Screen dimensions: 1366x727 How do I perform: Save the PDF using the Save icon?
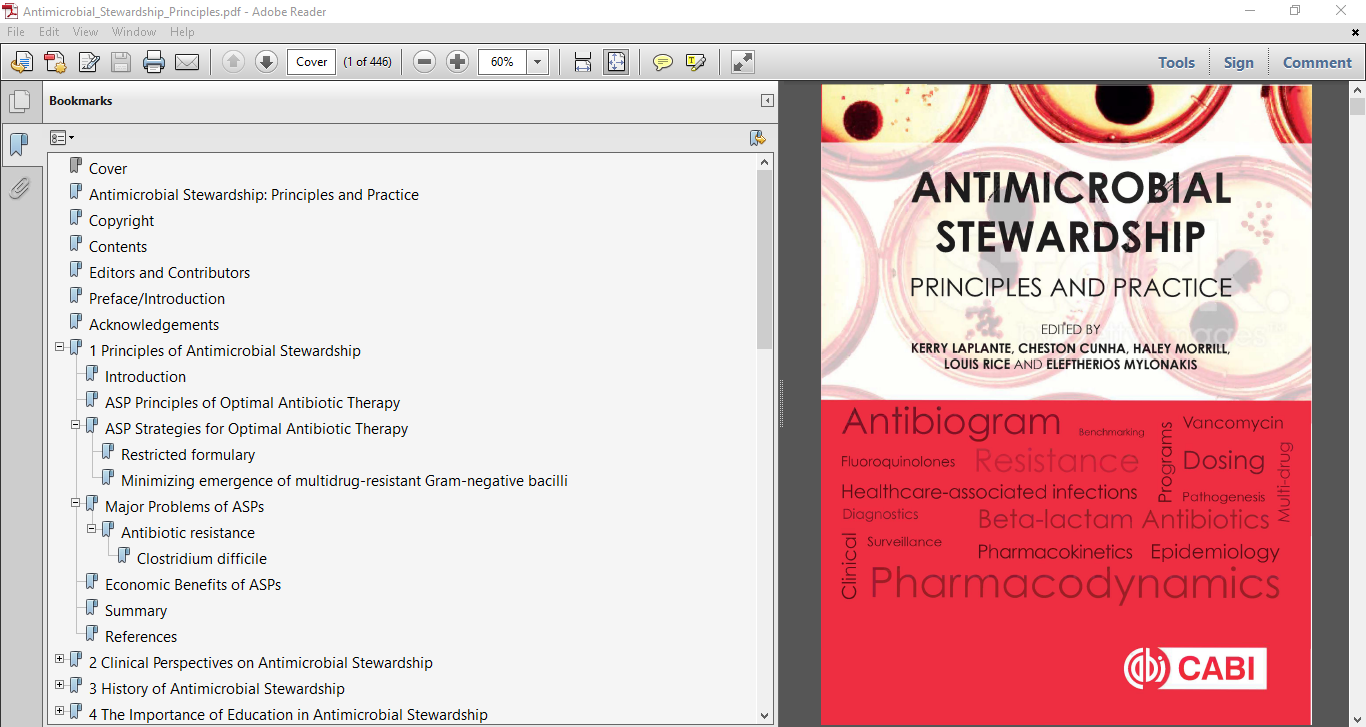120,61
